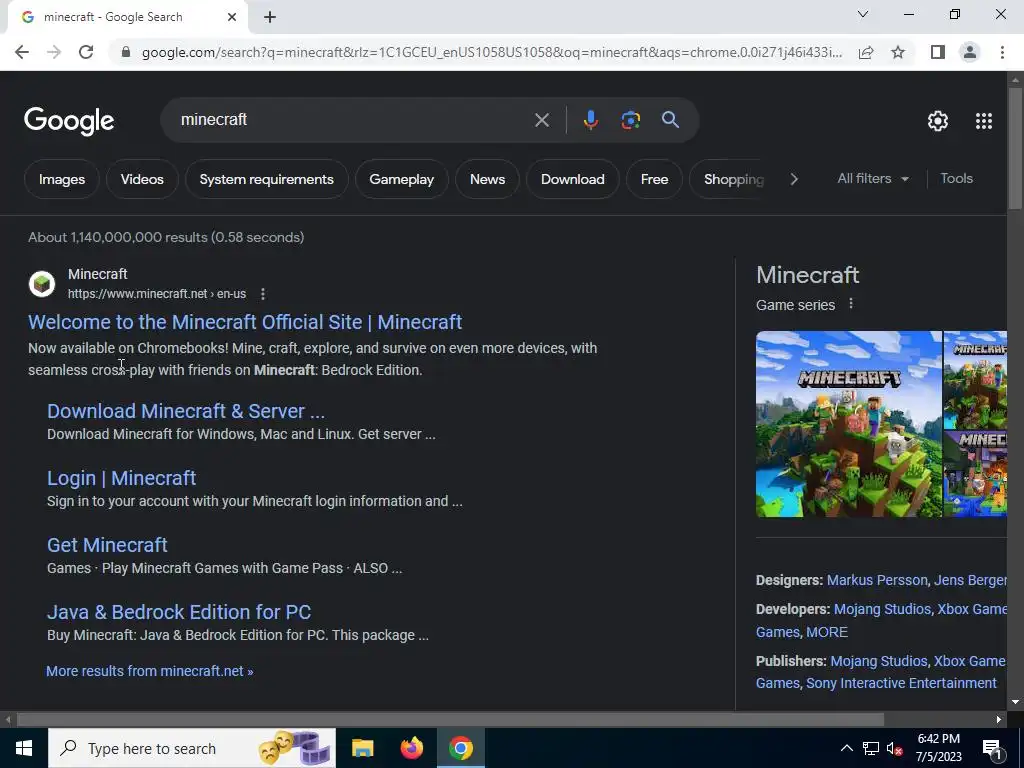The width and height of the screenshot is (1024, 768).
Task: Launch Firefox from the taskbar
Action: 411,748
